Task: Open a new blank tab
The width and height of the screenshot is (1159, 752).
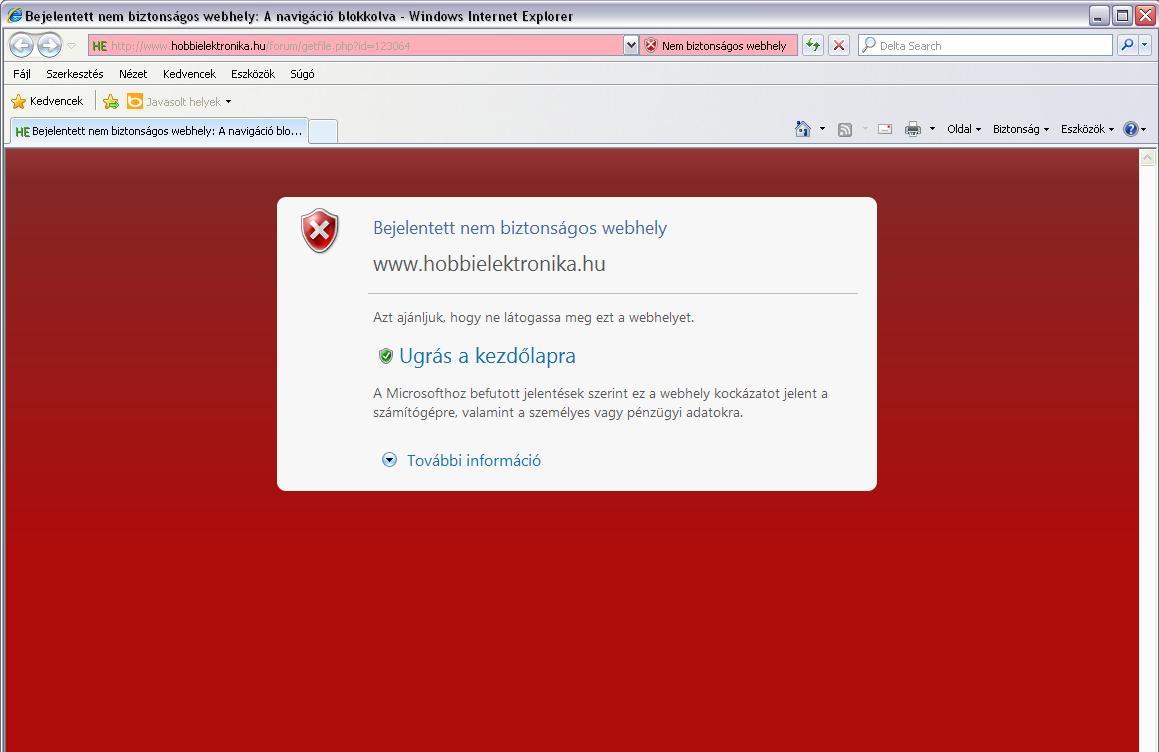Action: click(x=323, y=131)
